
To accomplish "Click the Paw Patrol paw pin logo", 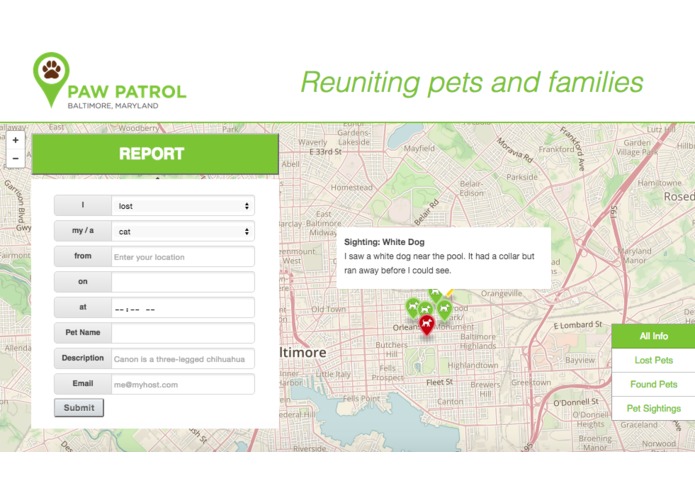I will tap(51, 79).
